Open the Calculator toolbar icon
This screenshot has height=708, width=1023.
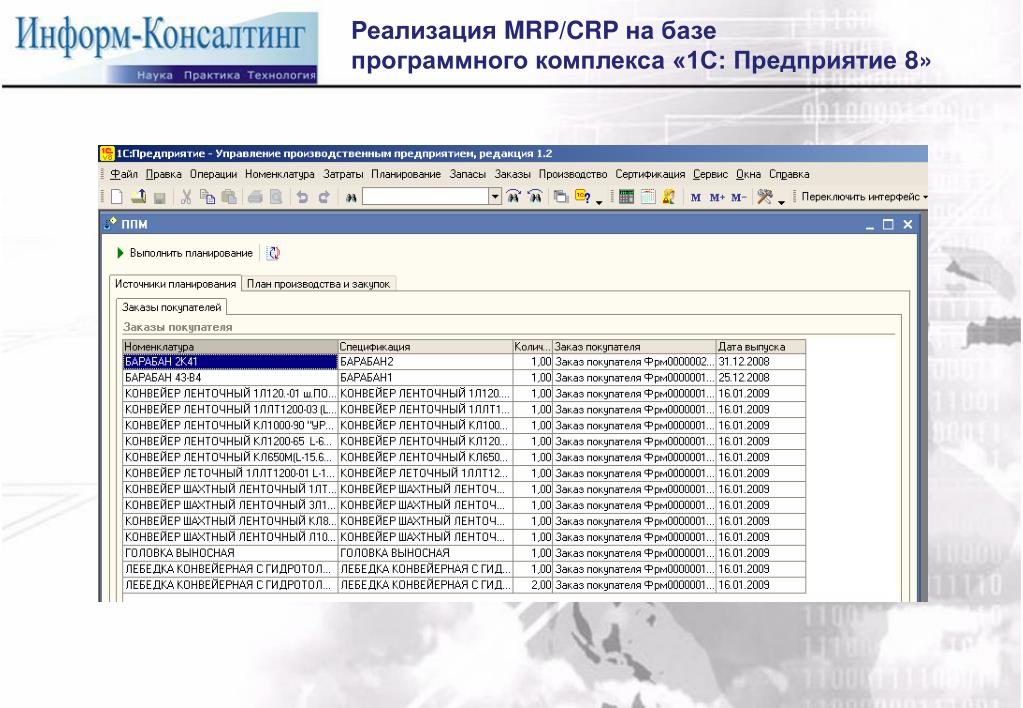[x=626, y=196]
